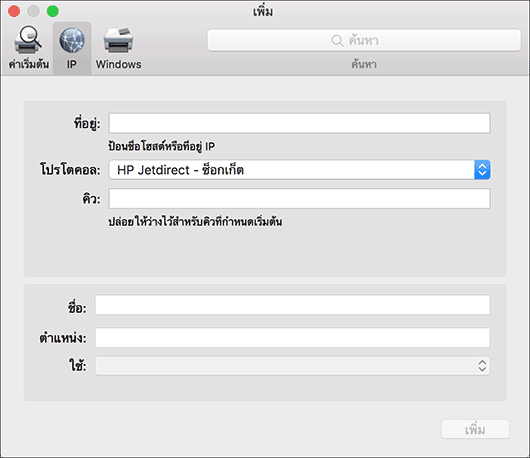Click the green zoom window button
This screenshot has width=530, height=458.
point(53,11)
